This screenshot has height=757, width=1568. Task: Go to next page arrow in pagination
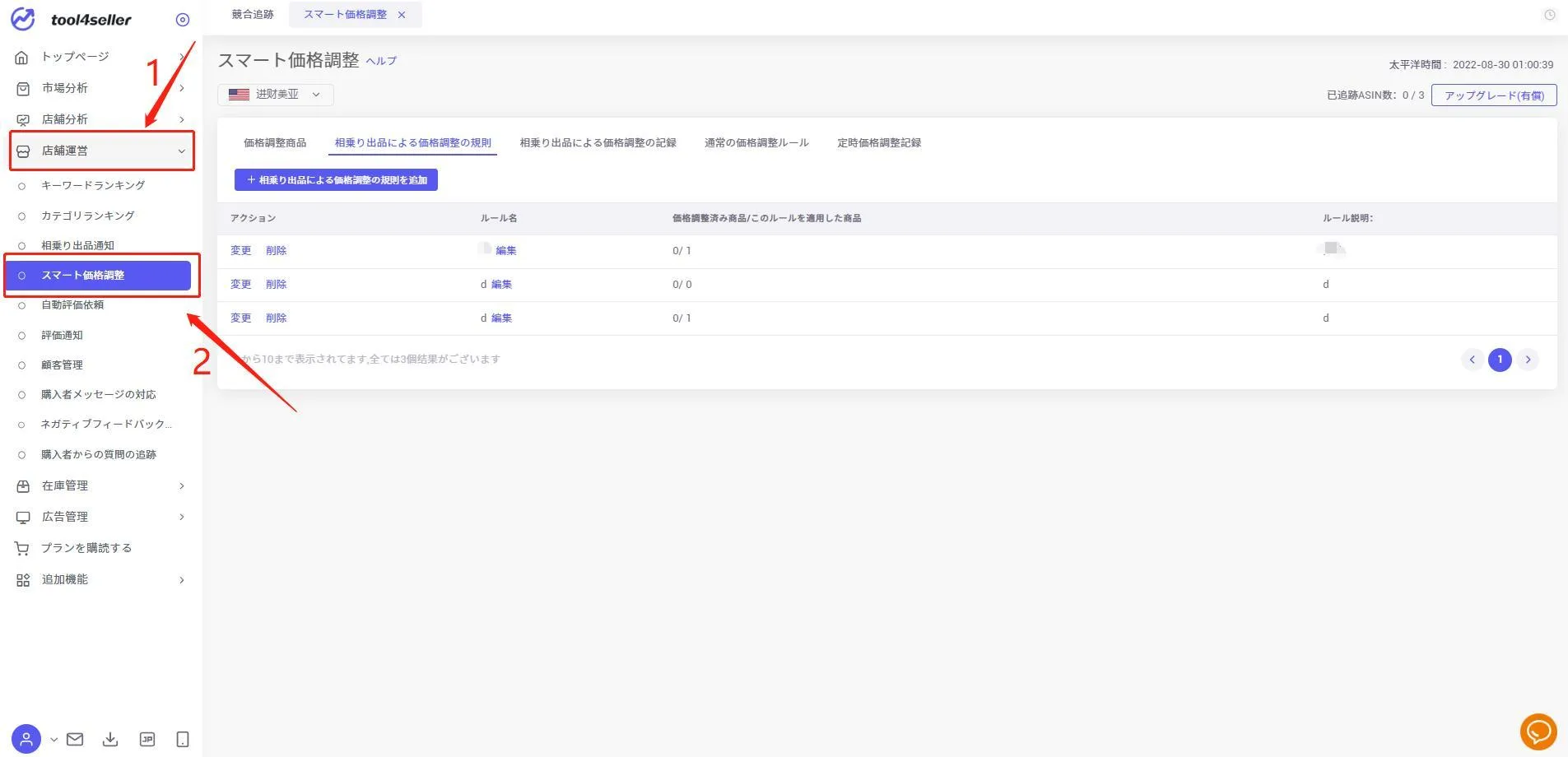point(1528,360)
